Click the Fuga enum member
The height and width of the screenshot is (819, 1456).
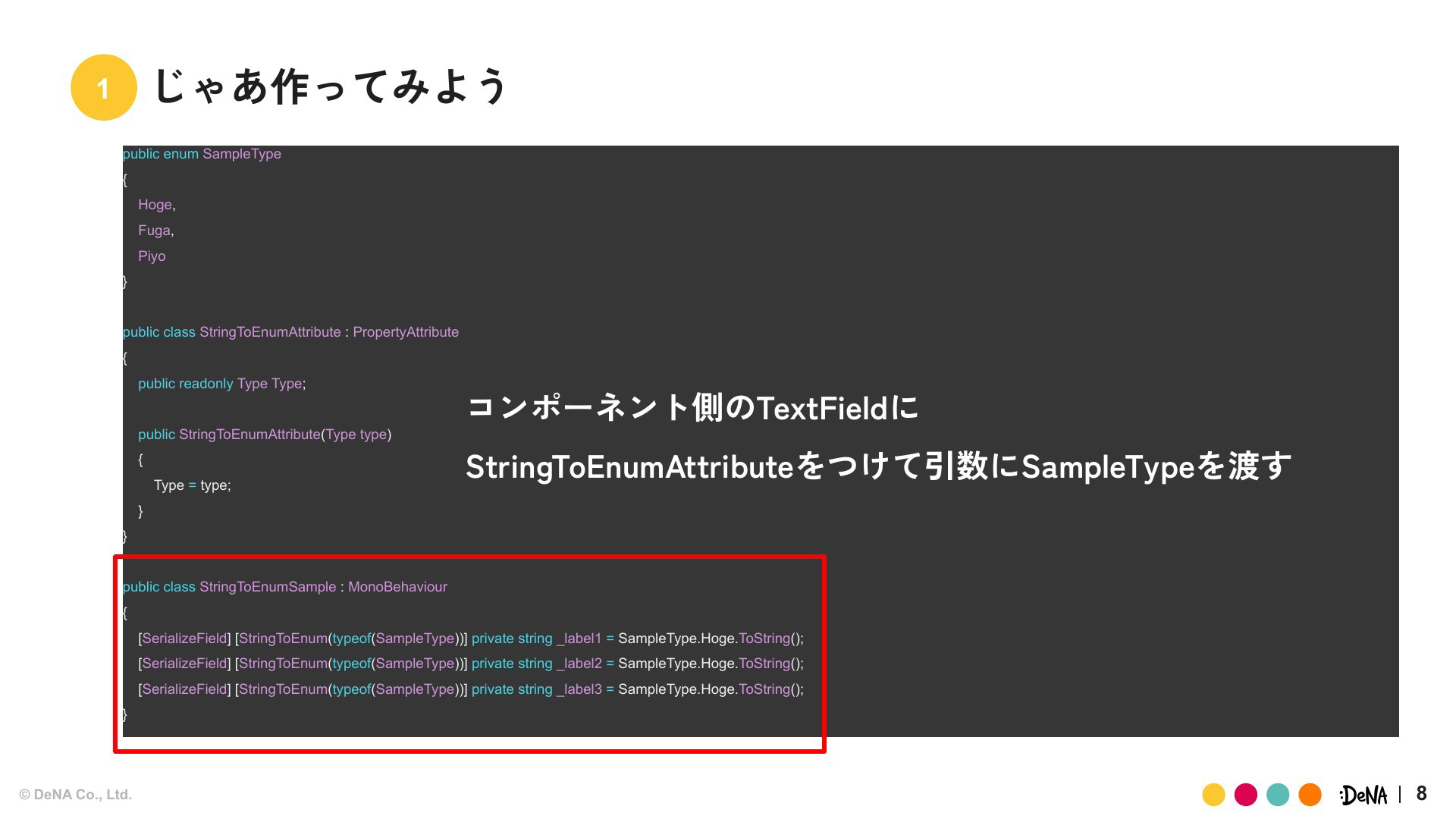point(155,231)
